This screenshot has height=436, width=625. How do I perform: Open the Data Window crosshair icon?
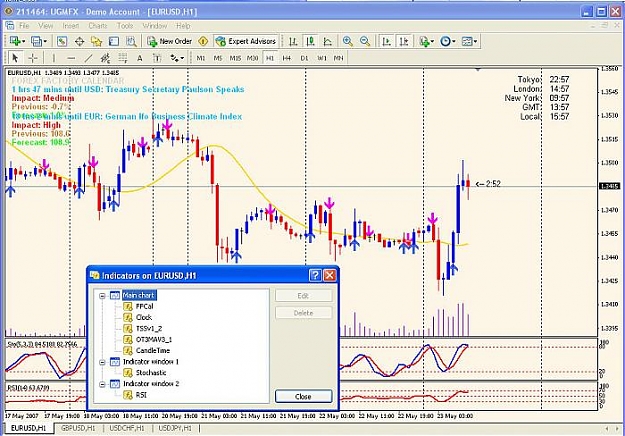tap(79, 41)
